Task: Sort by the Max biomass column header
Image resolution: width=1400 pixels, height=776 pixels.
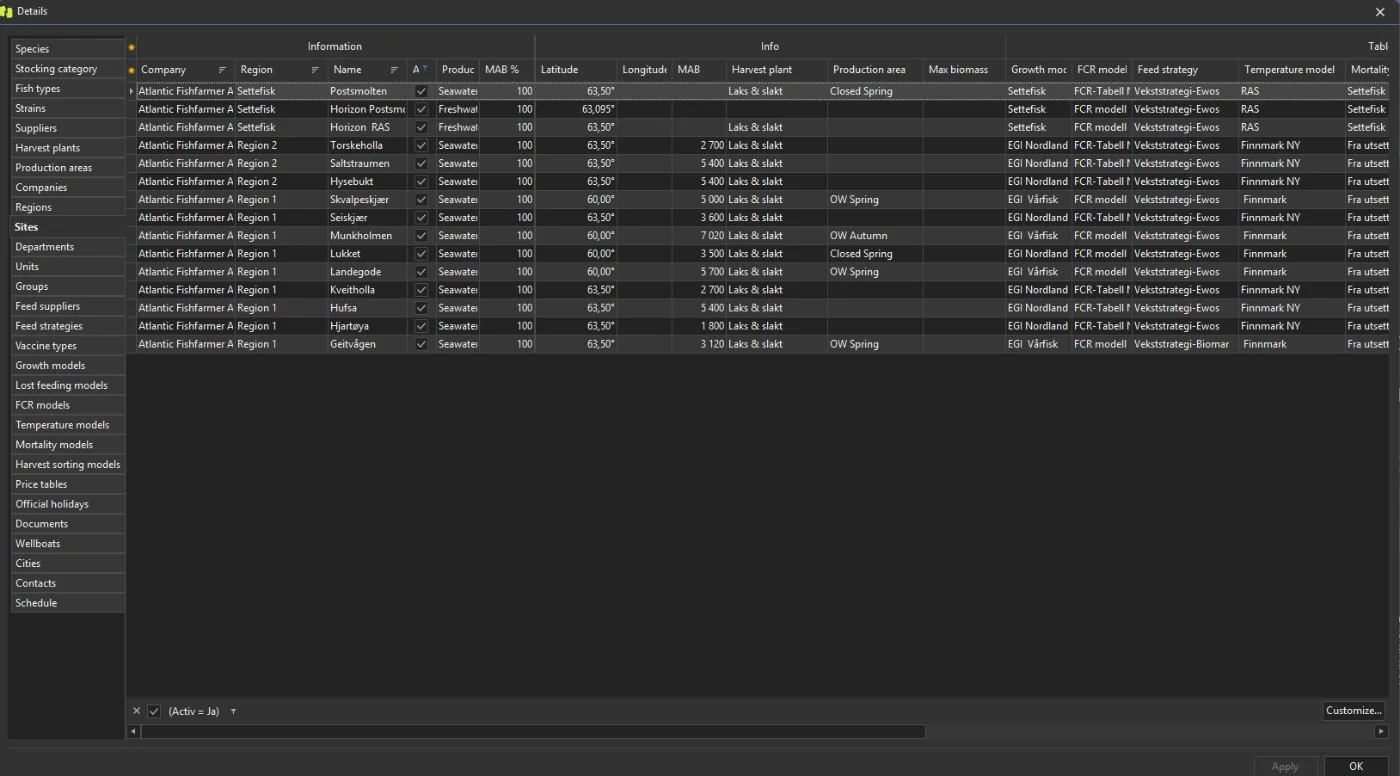Action: pyautogui.click(x=964, y=70)
